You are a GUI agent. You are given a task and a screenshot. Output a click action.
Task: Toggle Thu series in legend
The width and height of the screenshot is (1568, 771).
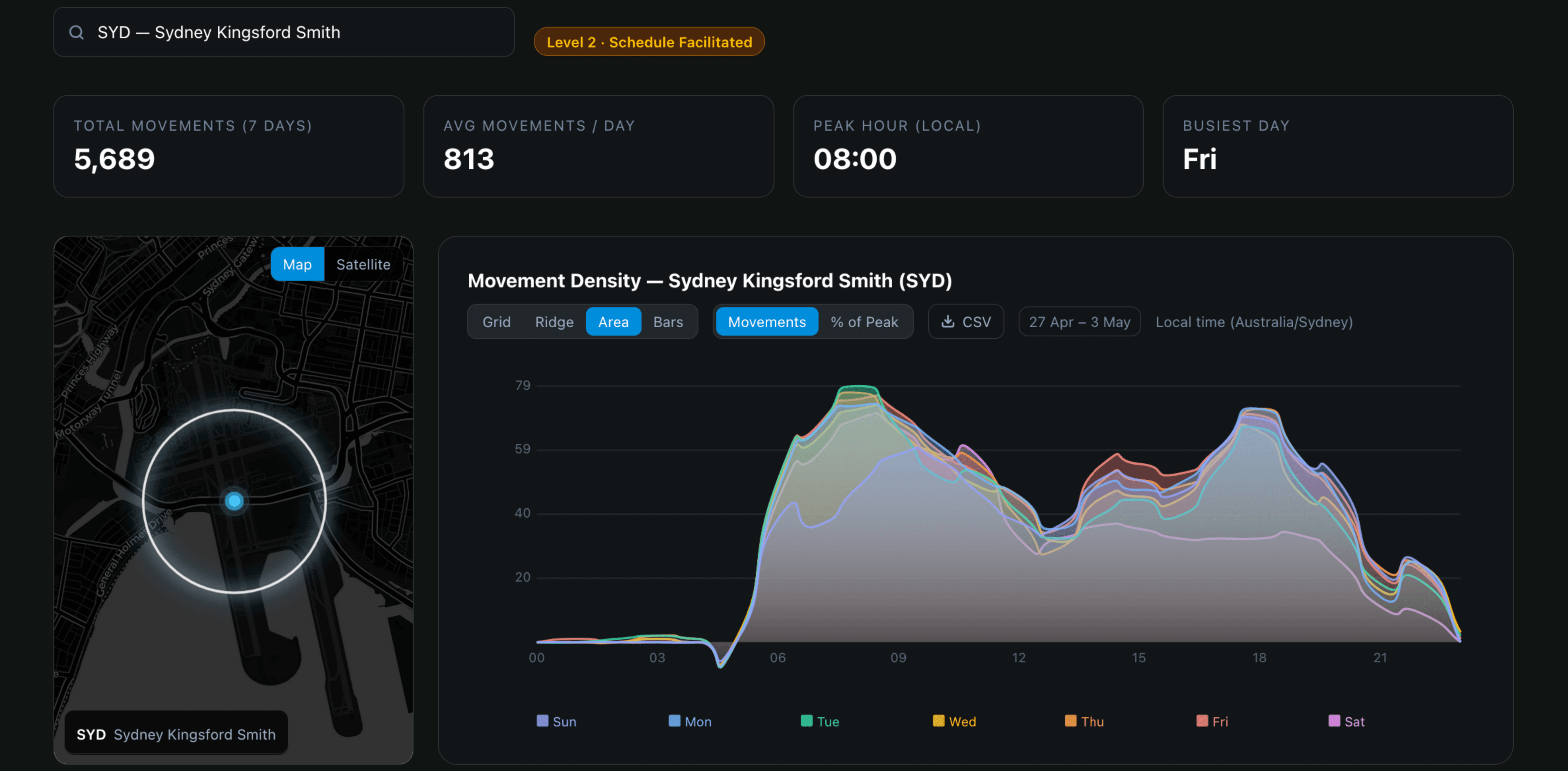click(1084, 721)
